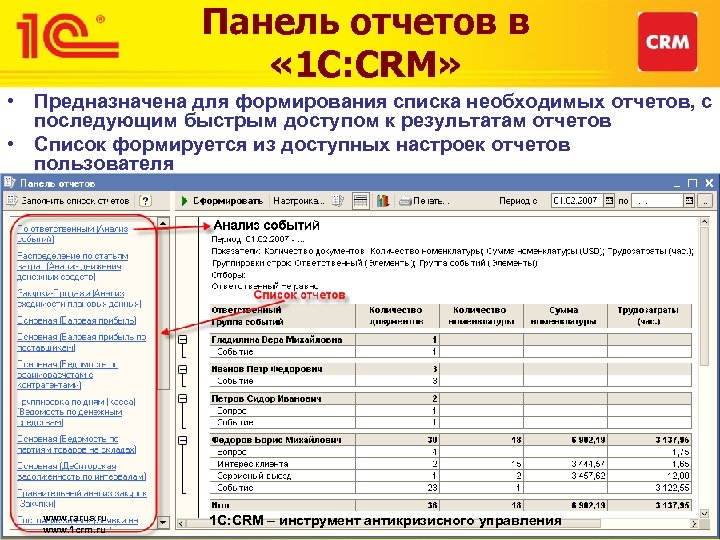The height and width of the screenshot is (540, 720).
Task: Select the Петров Сидор Иванович cell
Action: [282, 399]
